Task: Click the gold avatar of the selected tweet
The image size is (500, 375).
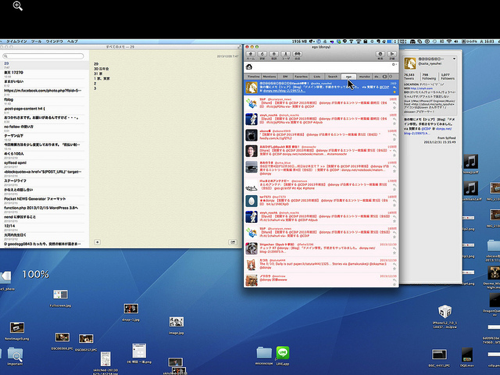Action: click(x=252, y=88)
